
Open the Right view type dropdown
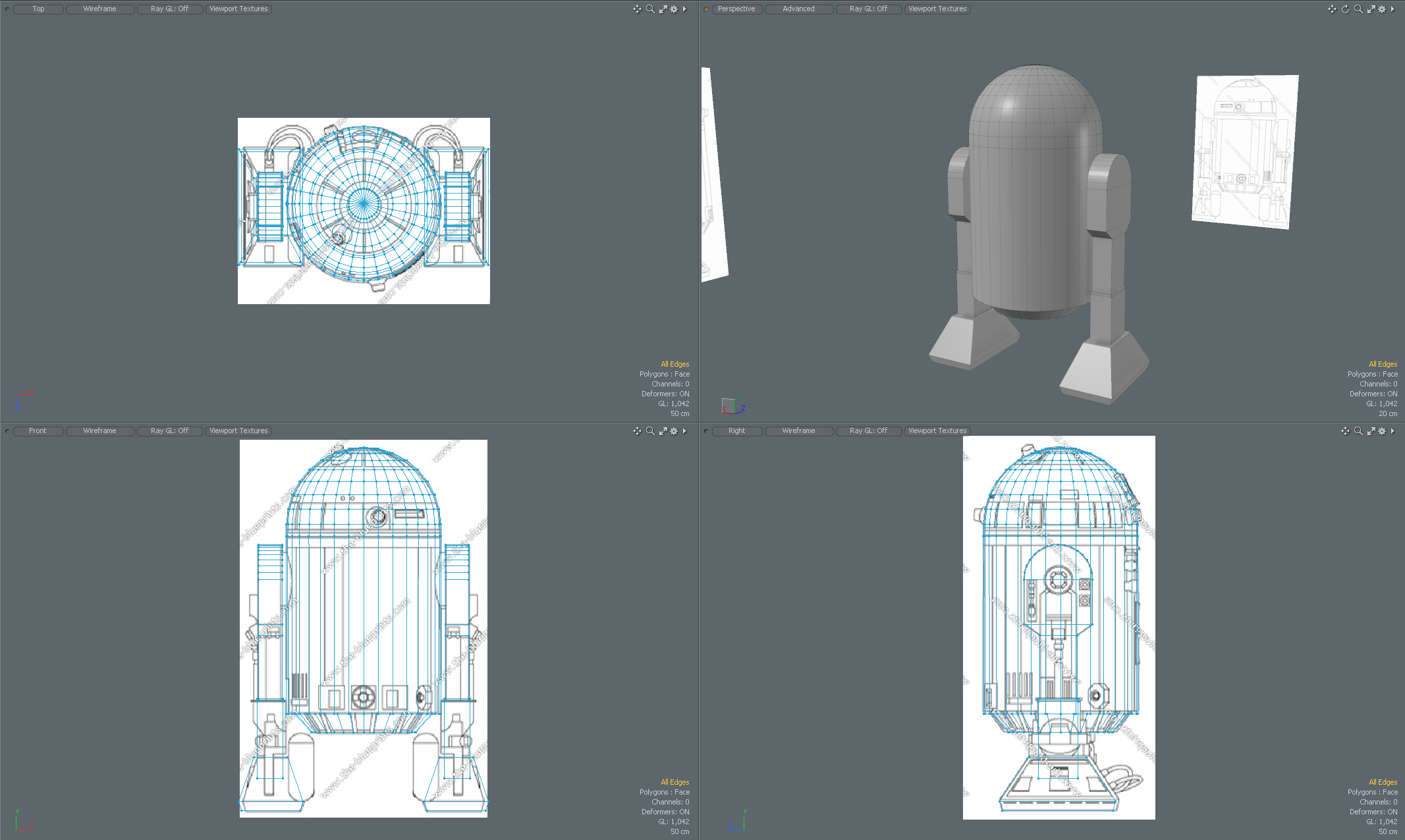(x=736, y=431)
